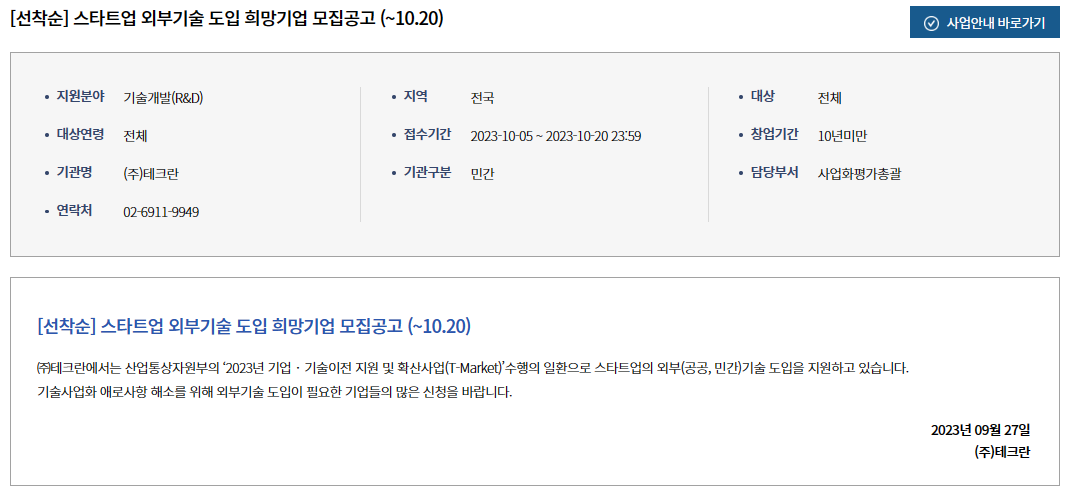This screenshot has width=1079, height=504.
Task: Click the 접수기간 date range text
Action: coord(556,136)
